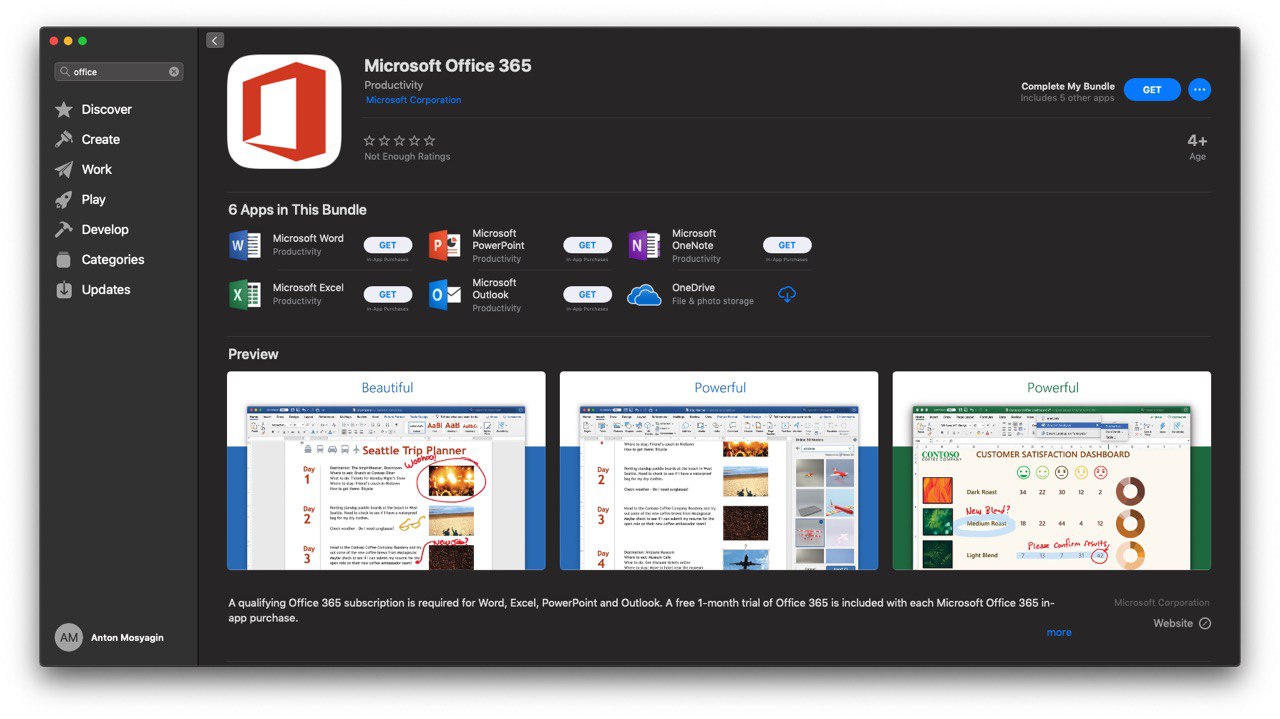Click the OneDrive cloud app icon
Image resolution: width=1280 pixels, height=719 pixels.
click(x=644, y=294)
